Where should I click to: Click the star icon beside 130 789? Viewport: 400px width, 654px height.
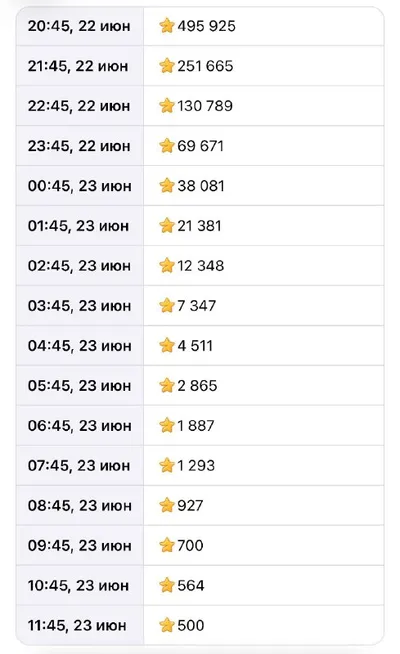tap(166, 106)
